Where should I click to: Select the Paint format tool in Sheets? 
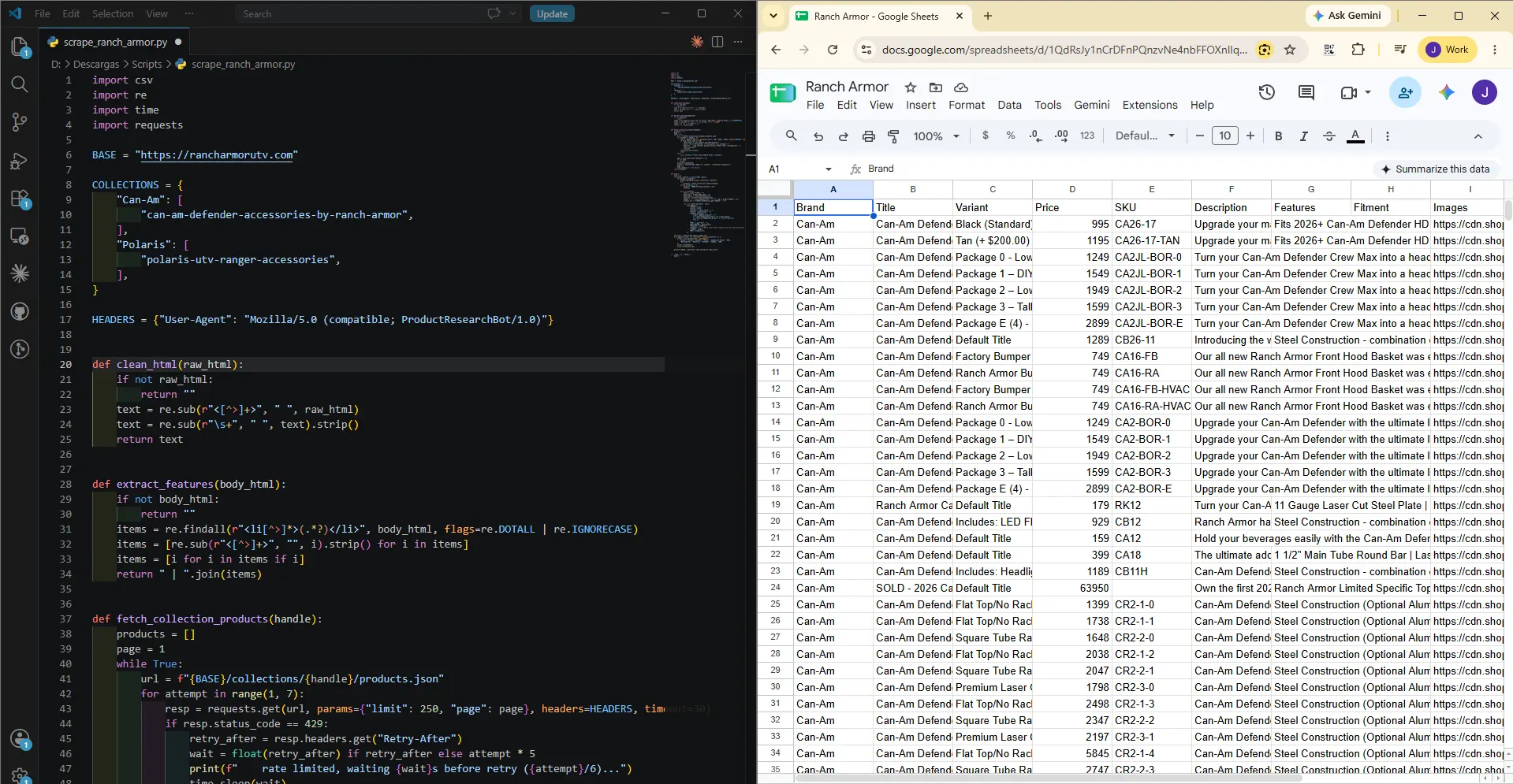894,136
